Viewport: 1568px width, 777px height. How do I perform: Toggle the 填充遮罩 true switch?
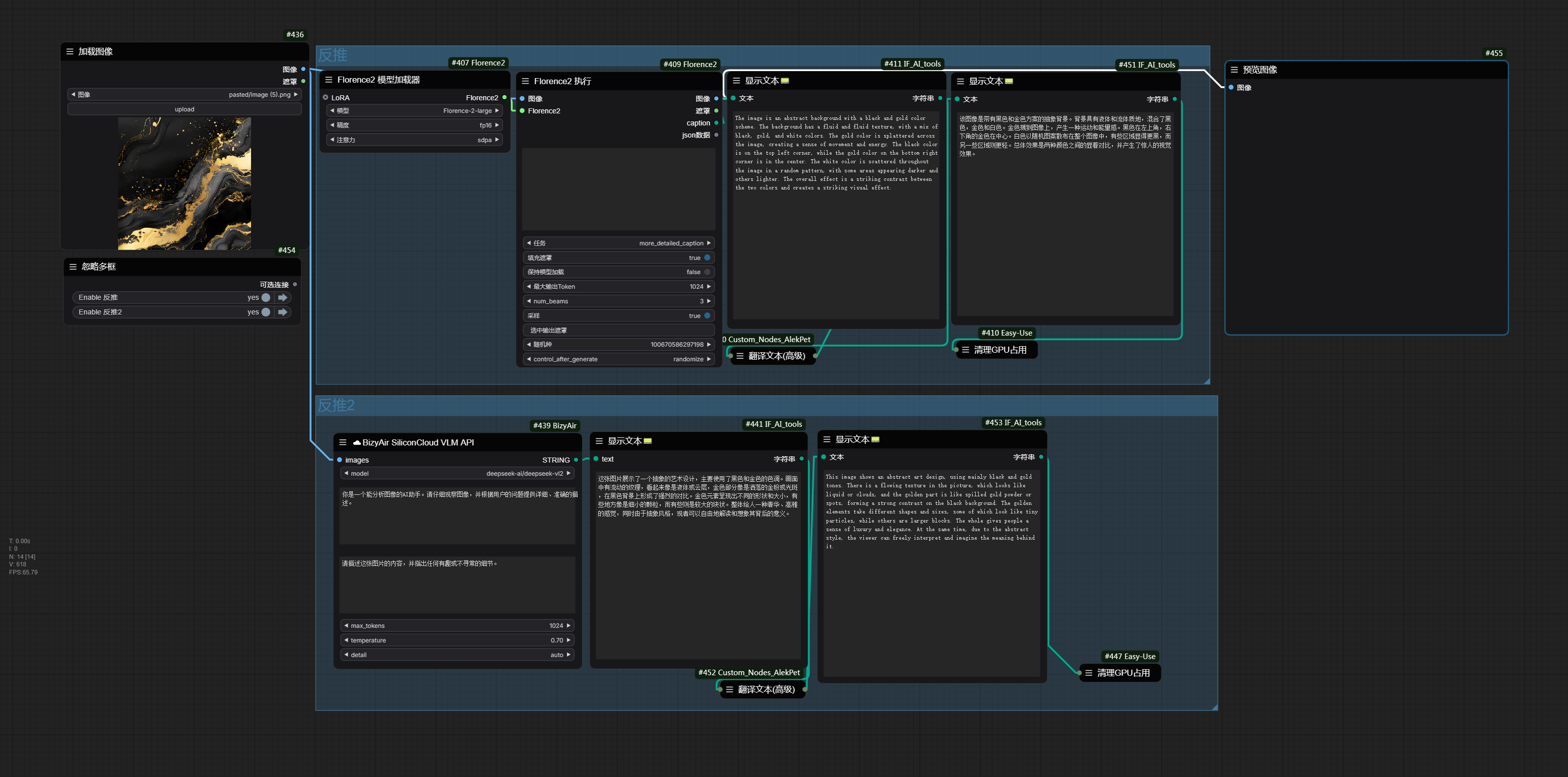[707, 257]
